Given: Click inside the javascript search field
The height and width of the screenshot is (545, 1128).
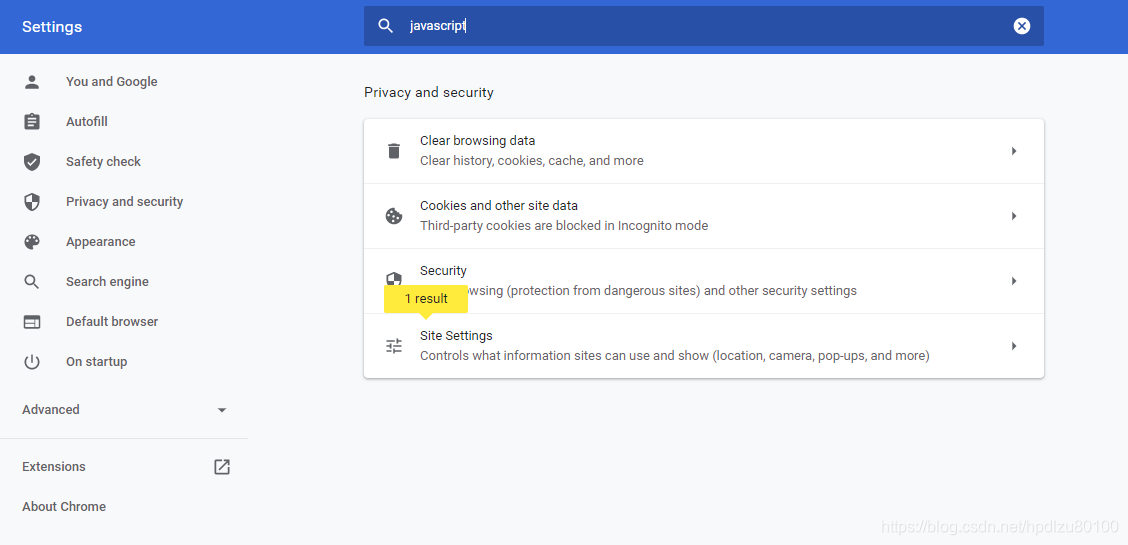Looking at the screenshot, I should pyautogui.click(x=705, y=26).
